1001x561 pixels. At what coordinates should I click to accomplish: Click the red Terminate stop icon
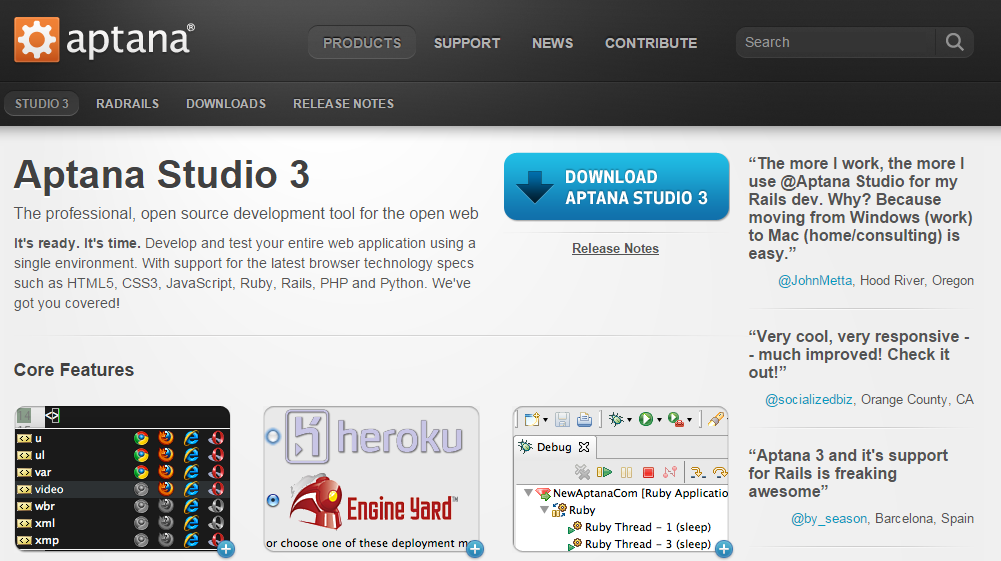tap(648, 472)
